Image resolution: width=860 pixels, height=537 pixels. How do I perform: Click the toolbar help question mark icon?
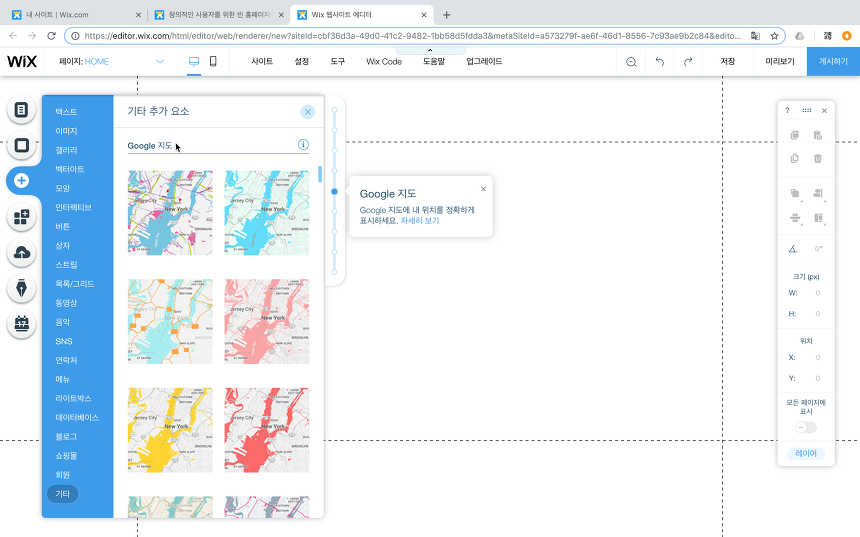point(787,110)
